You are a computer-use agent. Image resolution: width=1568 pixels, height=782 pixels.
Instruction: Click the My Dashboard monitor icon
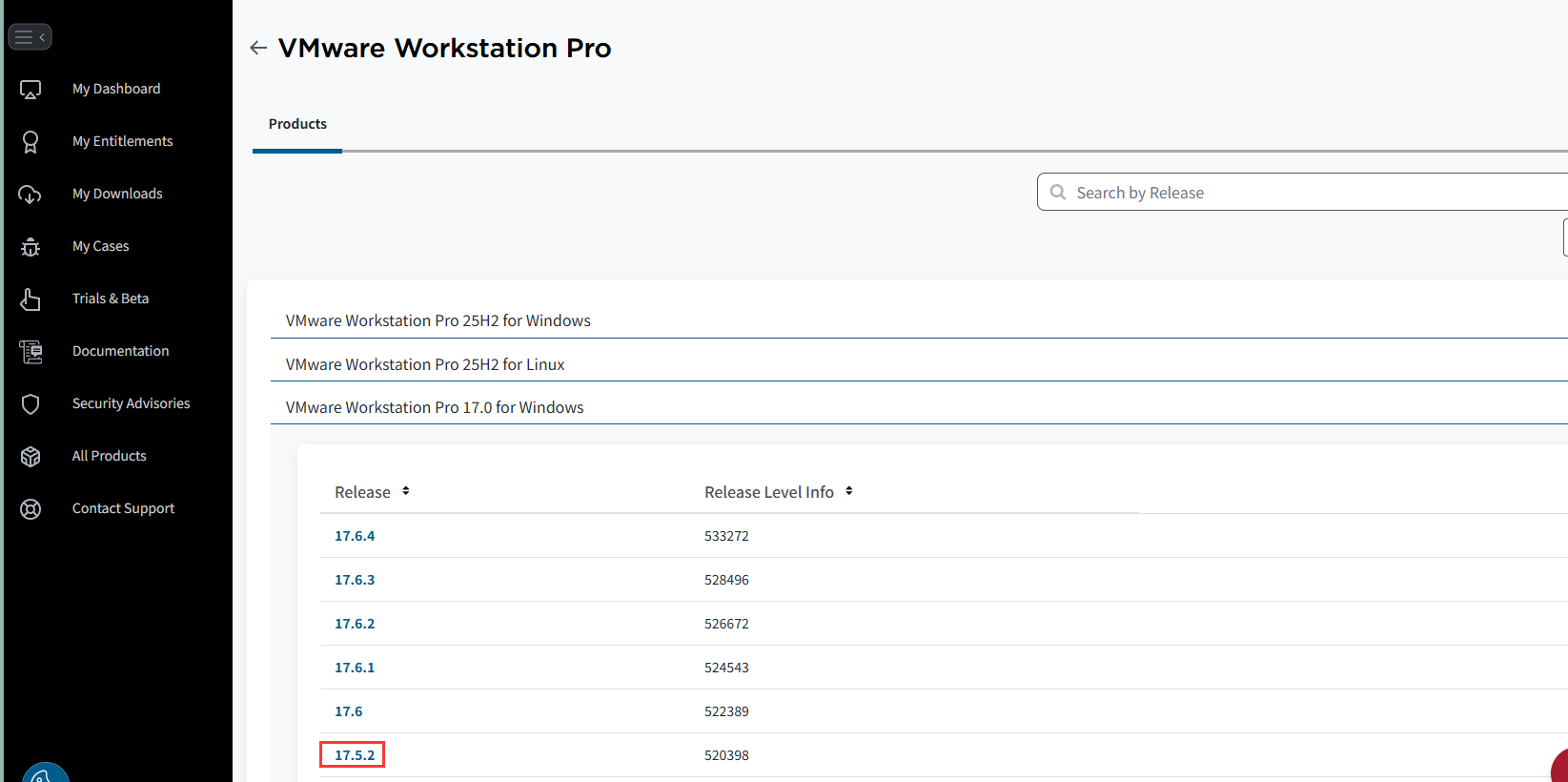(x=31, y=90)
